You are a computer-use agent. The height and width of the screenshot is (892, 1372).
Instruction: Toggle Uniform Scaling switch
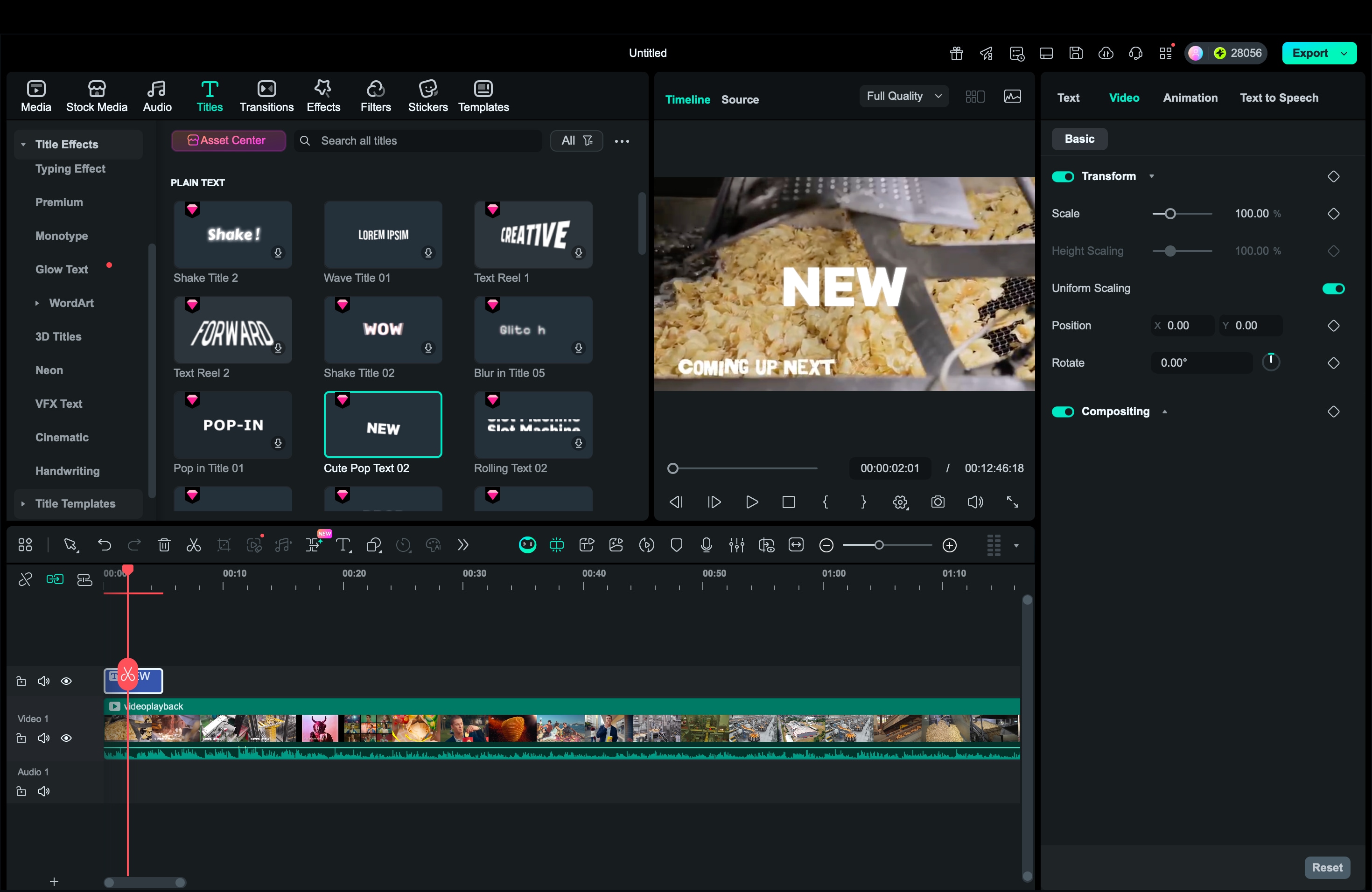click(1333, 288)
